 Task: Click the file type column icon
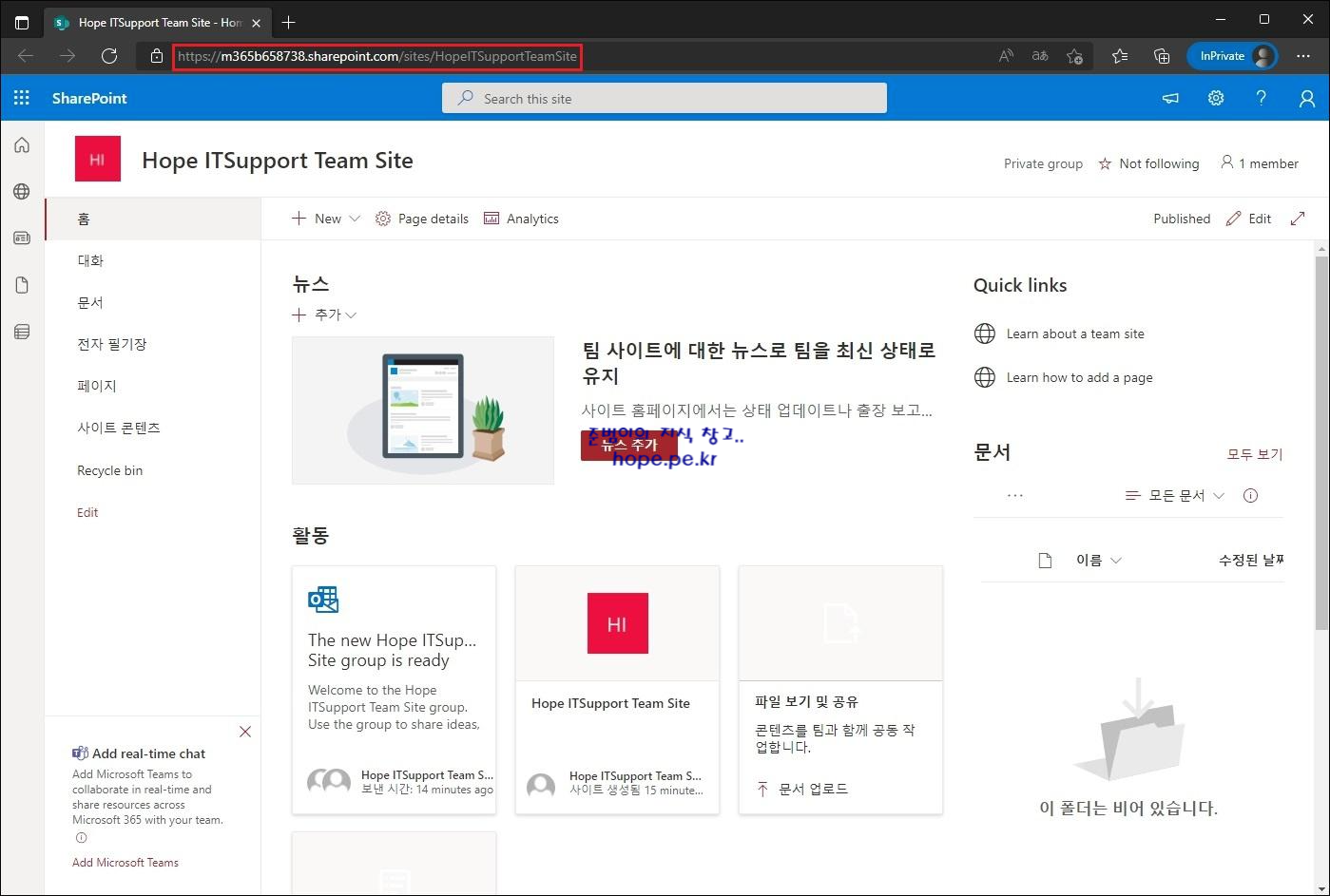[x=1046, y=561]
